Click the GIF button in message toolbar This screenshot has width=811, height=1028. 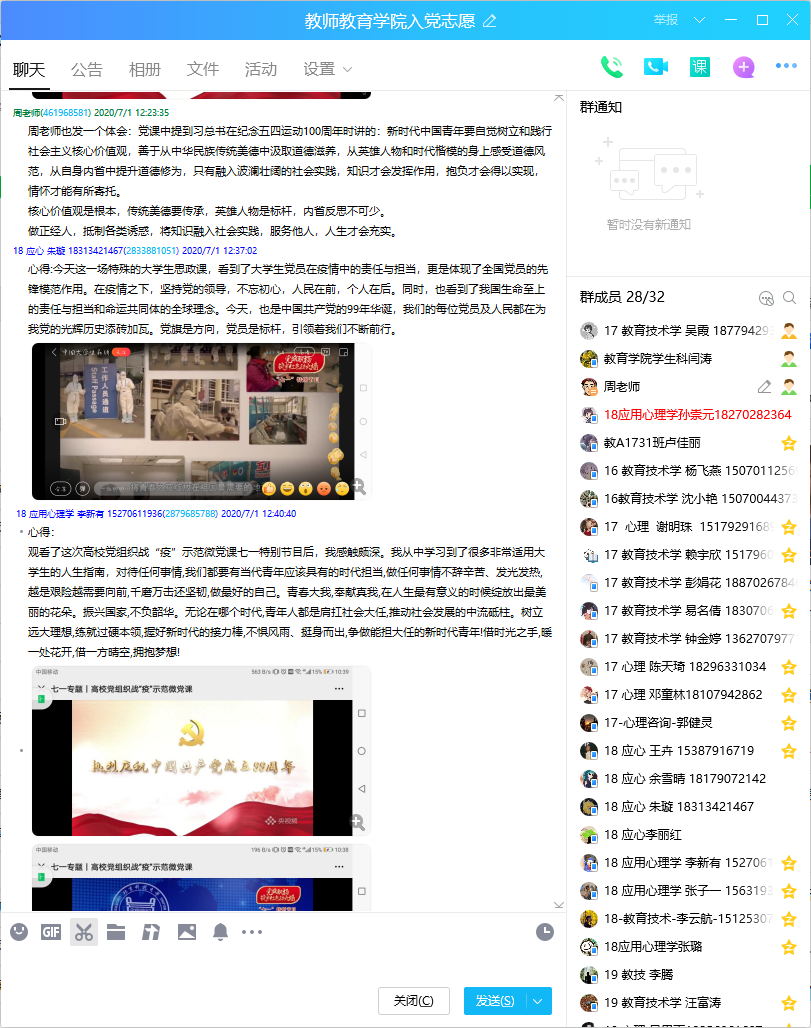pos(51,932)
